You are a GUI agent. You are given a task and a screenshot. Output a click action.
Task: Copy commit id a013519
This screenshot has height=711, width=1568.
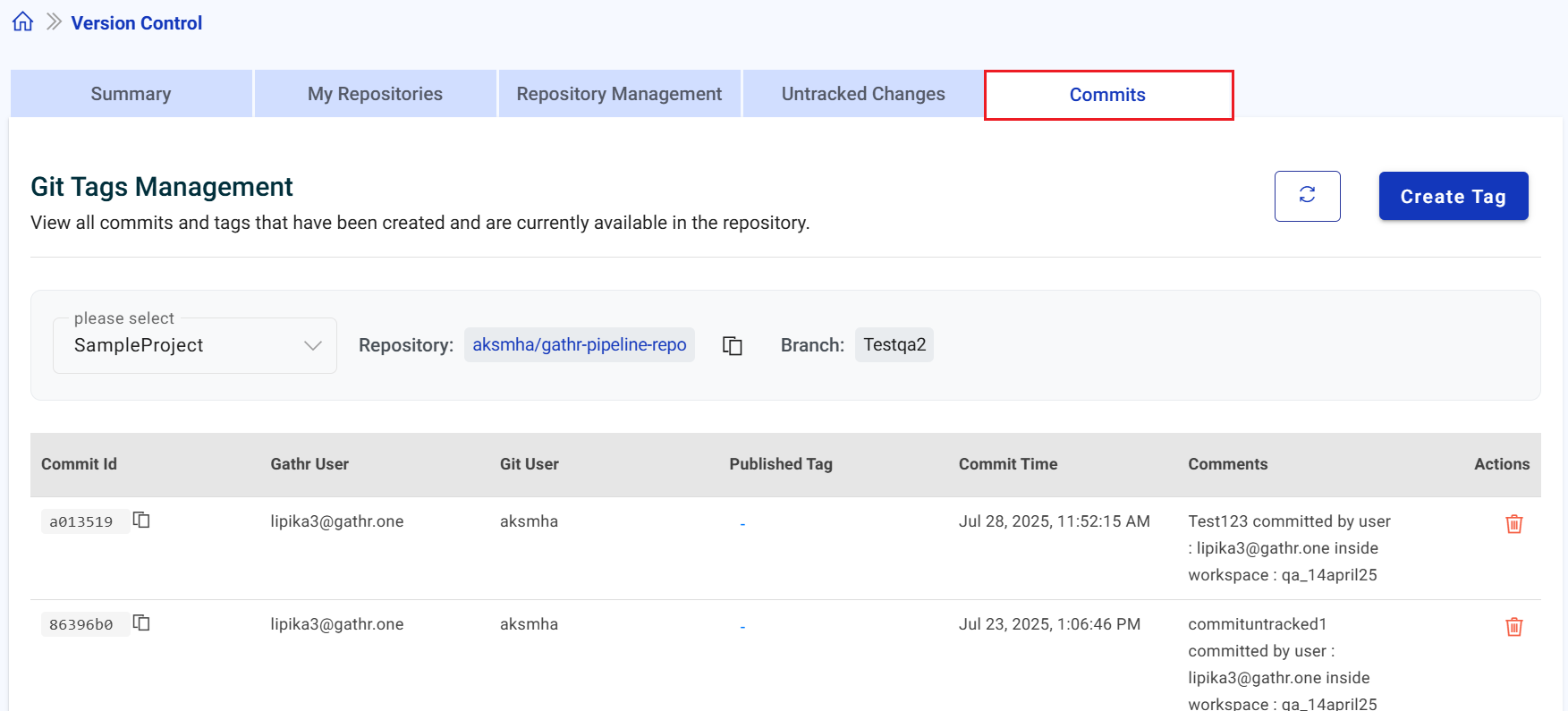coord(141,521)
